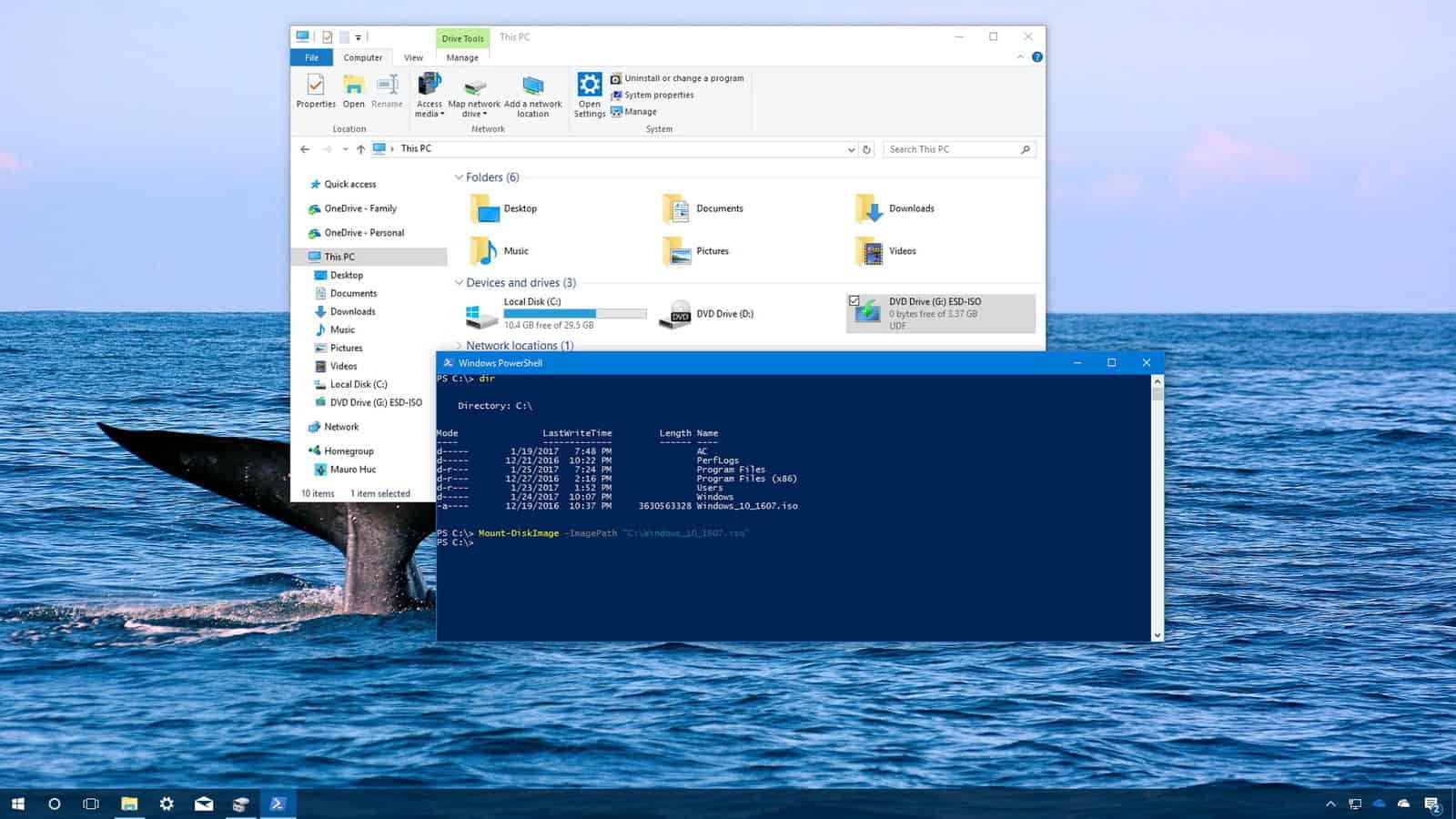
Task: Open Task View from the taskbar
Action: point(91,804)
